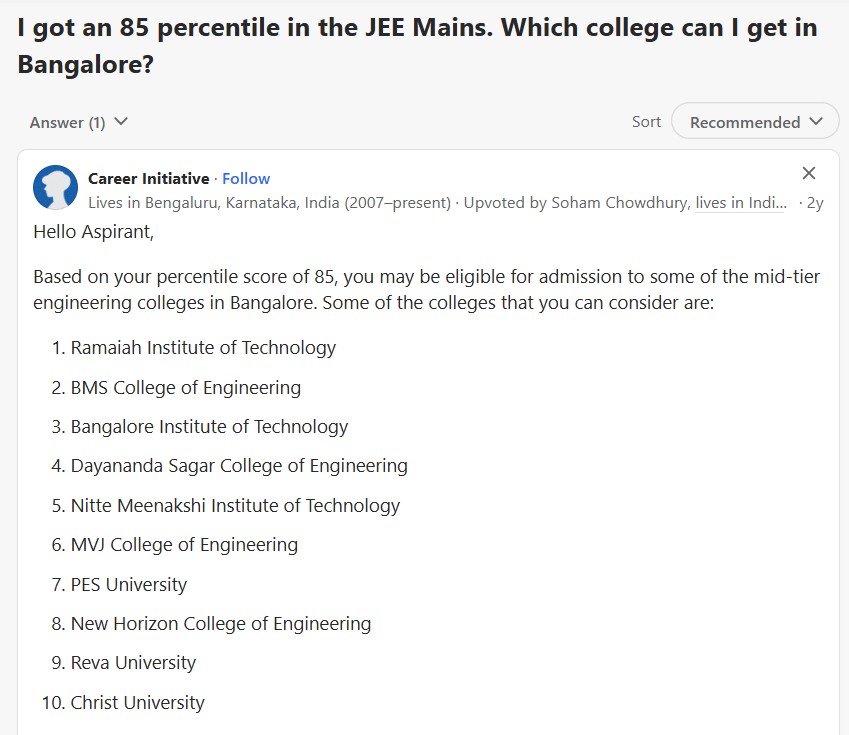The width and height of the screenshot is (849, 735).
Task: Select PES University list entry
Action: tap(128, 584)
